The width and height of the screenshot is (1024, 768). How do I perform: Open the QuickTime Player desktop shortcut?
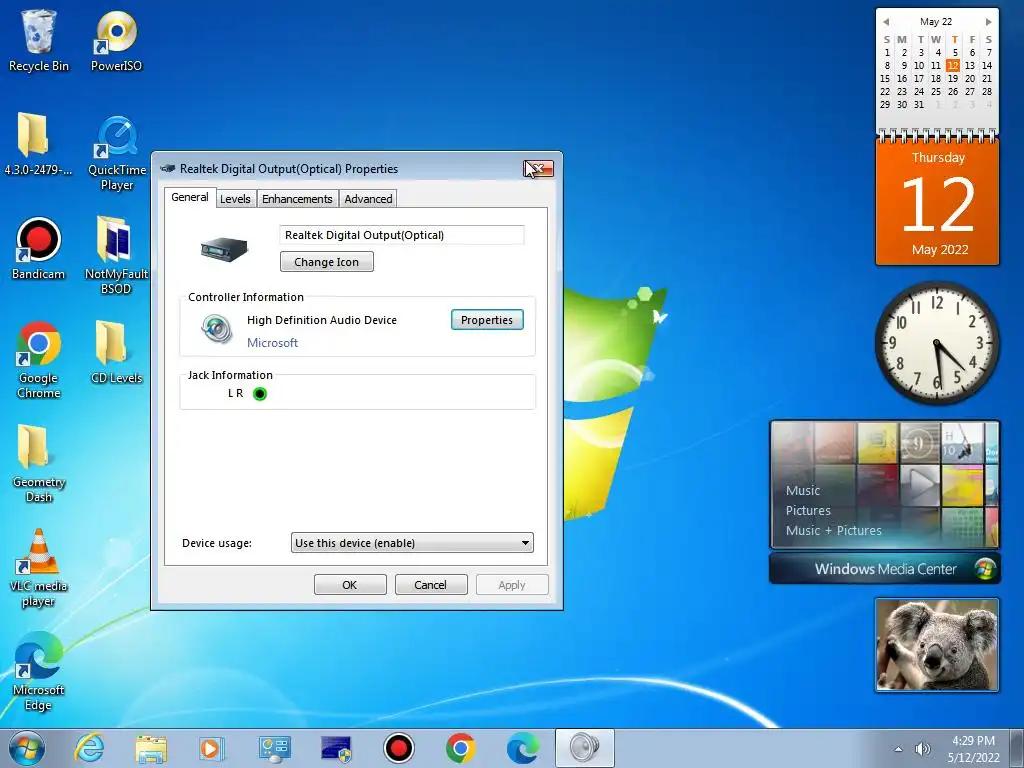pos(117,153)
